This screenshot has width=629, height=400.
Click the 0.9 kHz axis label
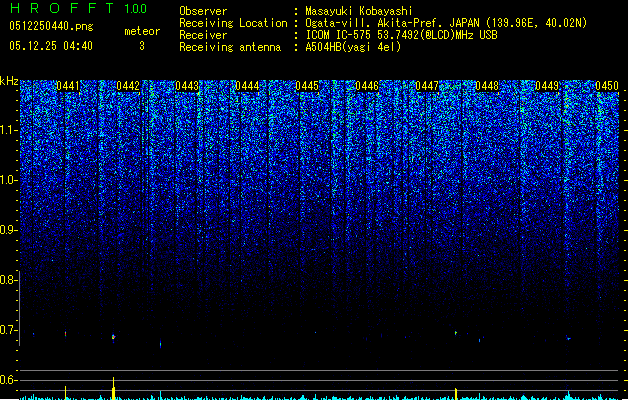point(9,230)
